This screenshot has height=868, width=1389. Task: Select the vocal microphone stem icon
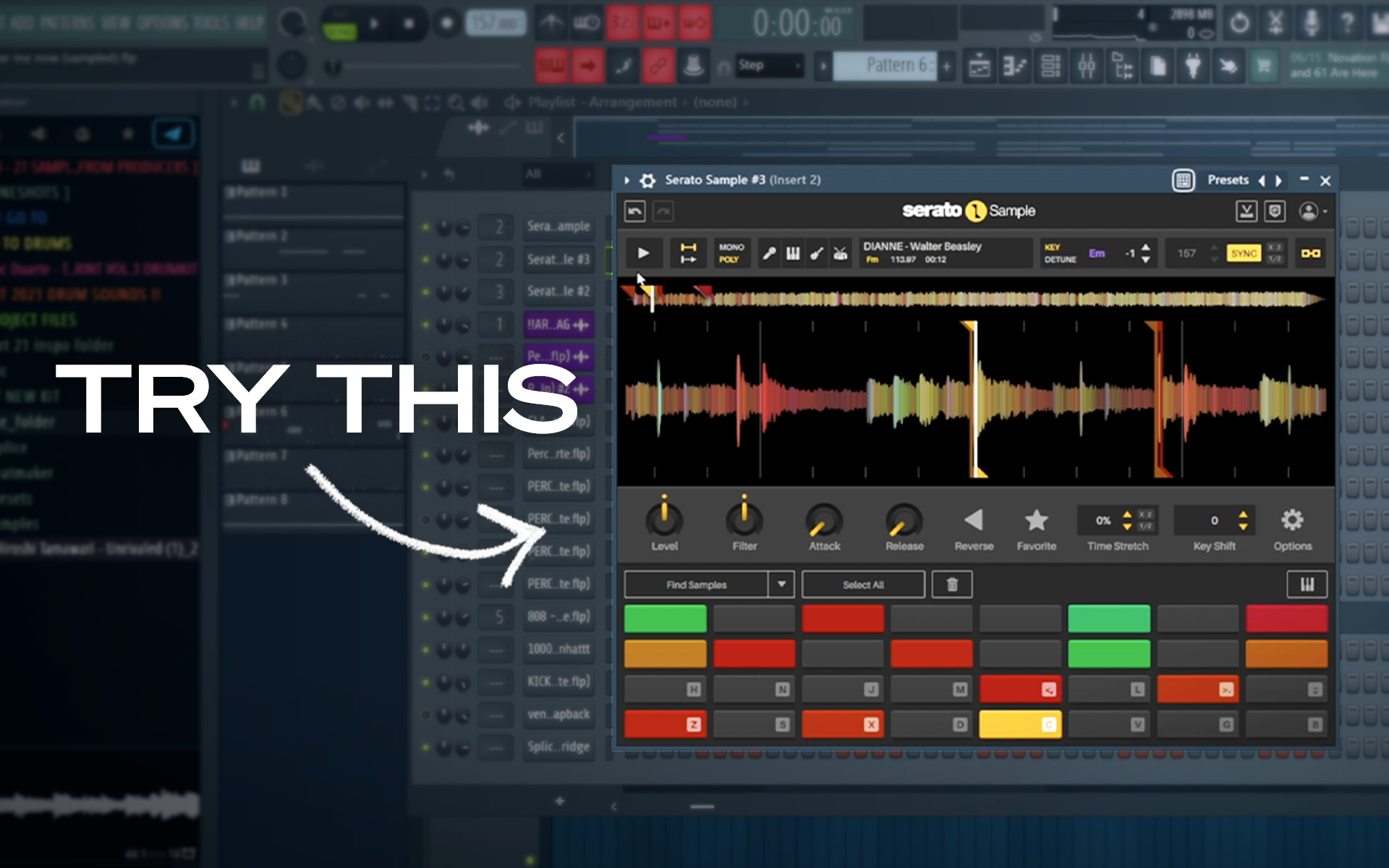coord(769,253)
